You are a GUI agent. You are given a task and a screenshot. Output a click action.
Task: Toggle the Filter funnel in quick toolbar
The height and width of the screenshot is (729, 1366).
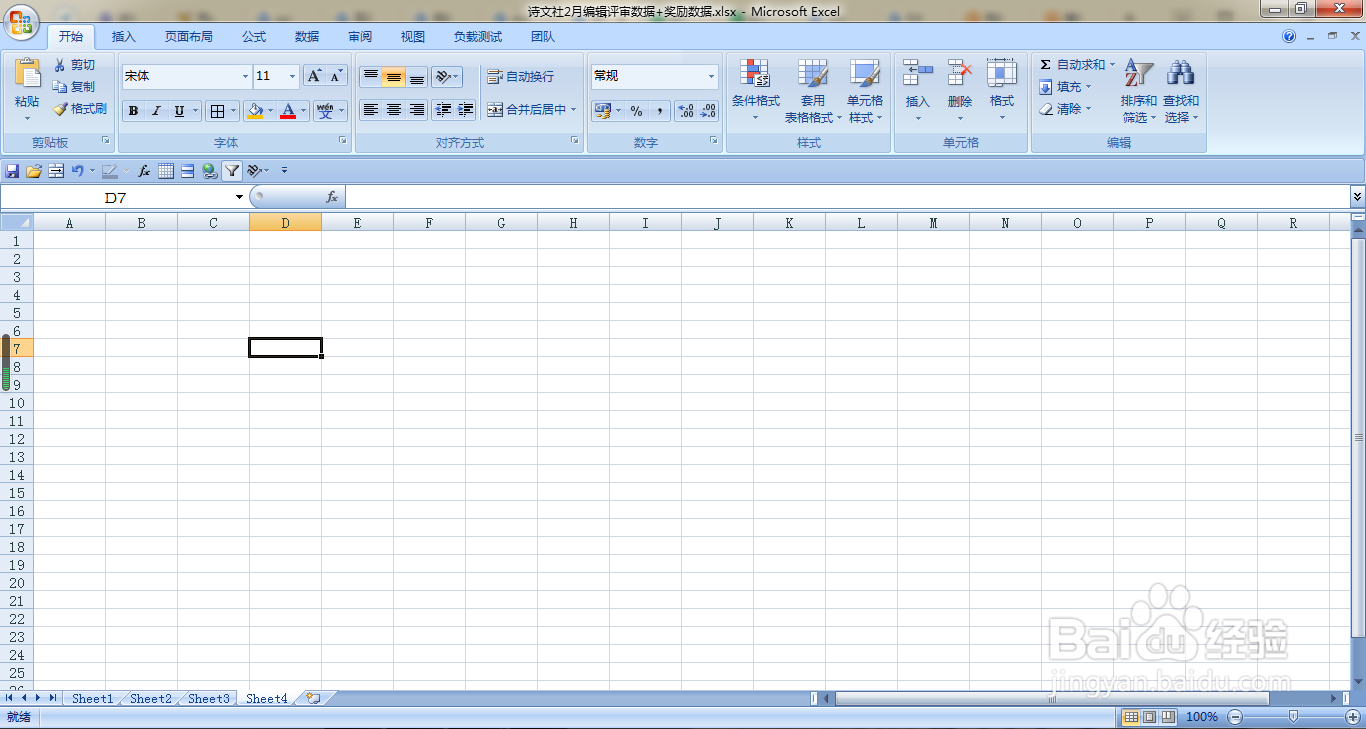pos(232,171)
